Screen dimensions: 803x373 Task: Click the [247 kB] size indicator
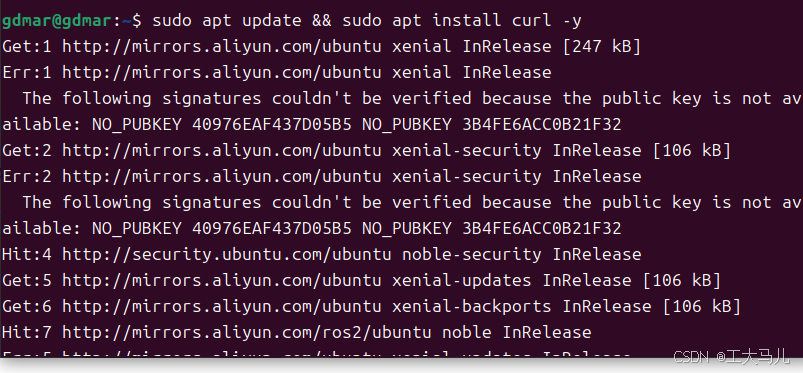[x=601, y=47]
